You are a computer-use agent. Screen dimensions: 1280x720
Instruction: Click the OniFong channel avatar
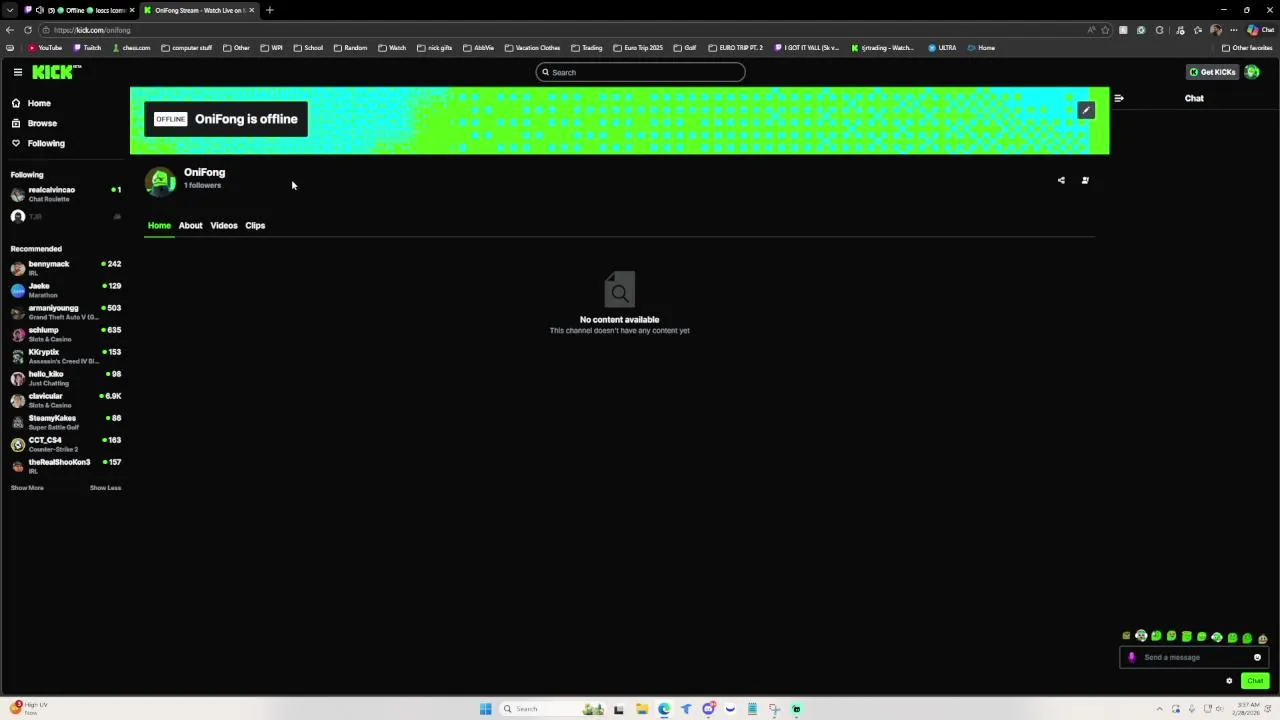click(x=160, y=181)
